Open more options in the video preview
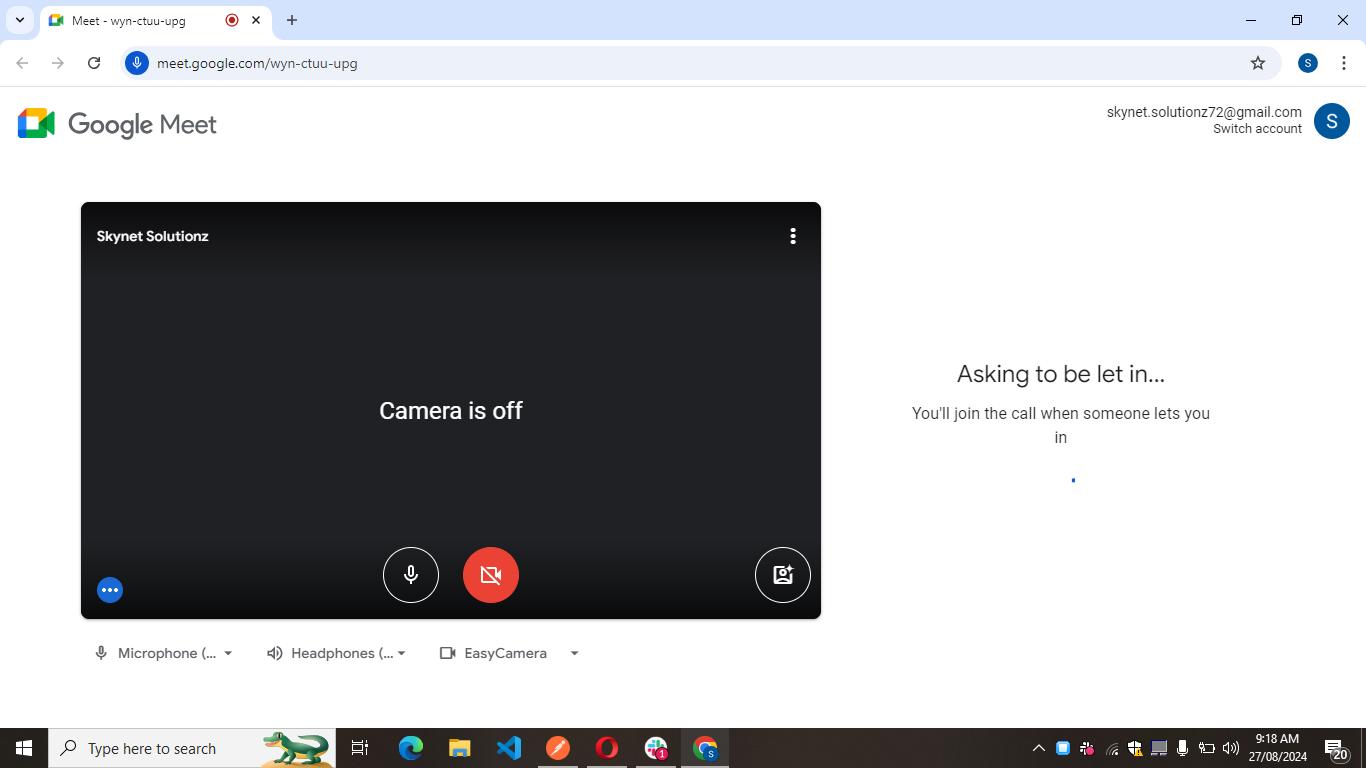Image resolution: width=1366 pixels, height=768 pixels. [x=793, y=236]
